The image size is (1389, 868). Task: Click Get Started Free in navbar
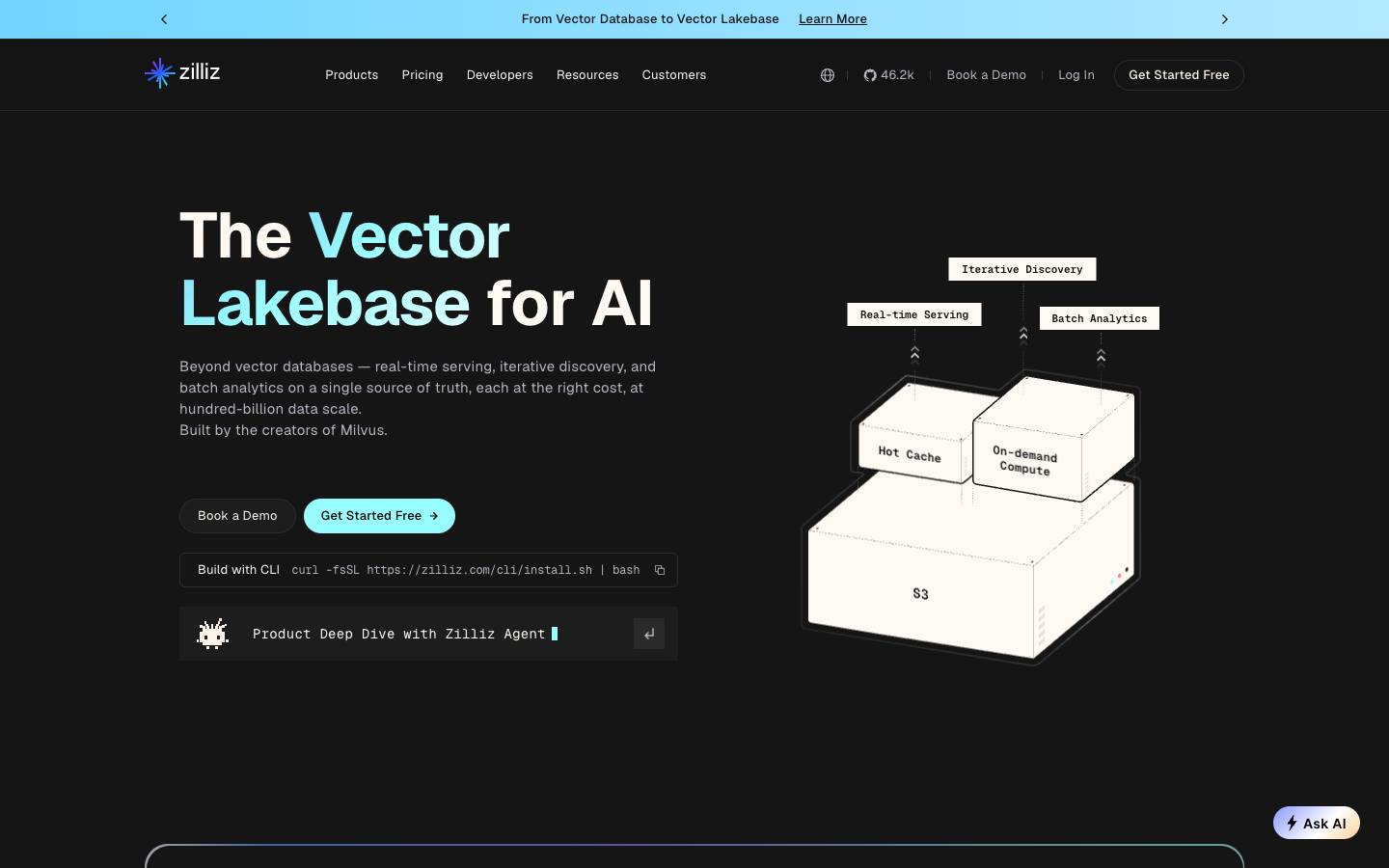point(1179,75)
